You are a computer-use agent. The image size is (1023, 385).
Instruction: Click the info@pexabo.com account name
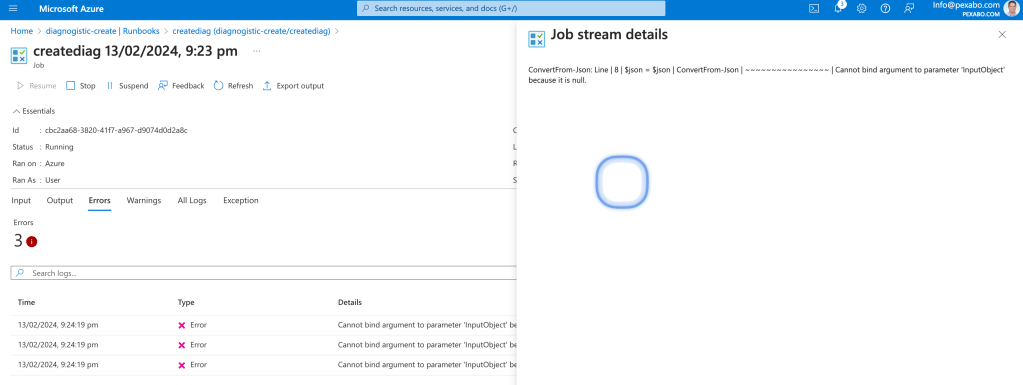tap(966, 5)
